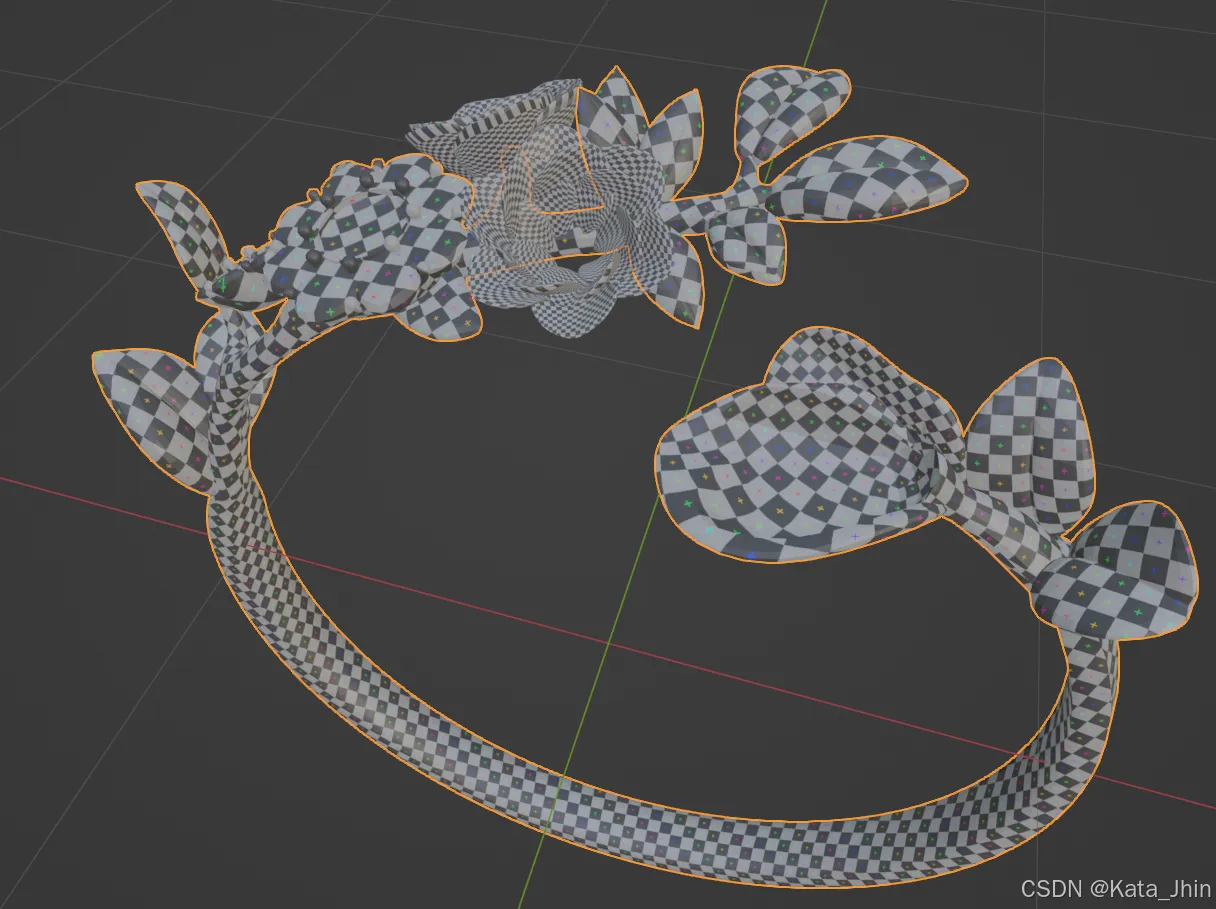Select the topmost right leaf of the branch

pyautogui.click(x=790, y=110)
